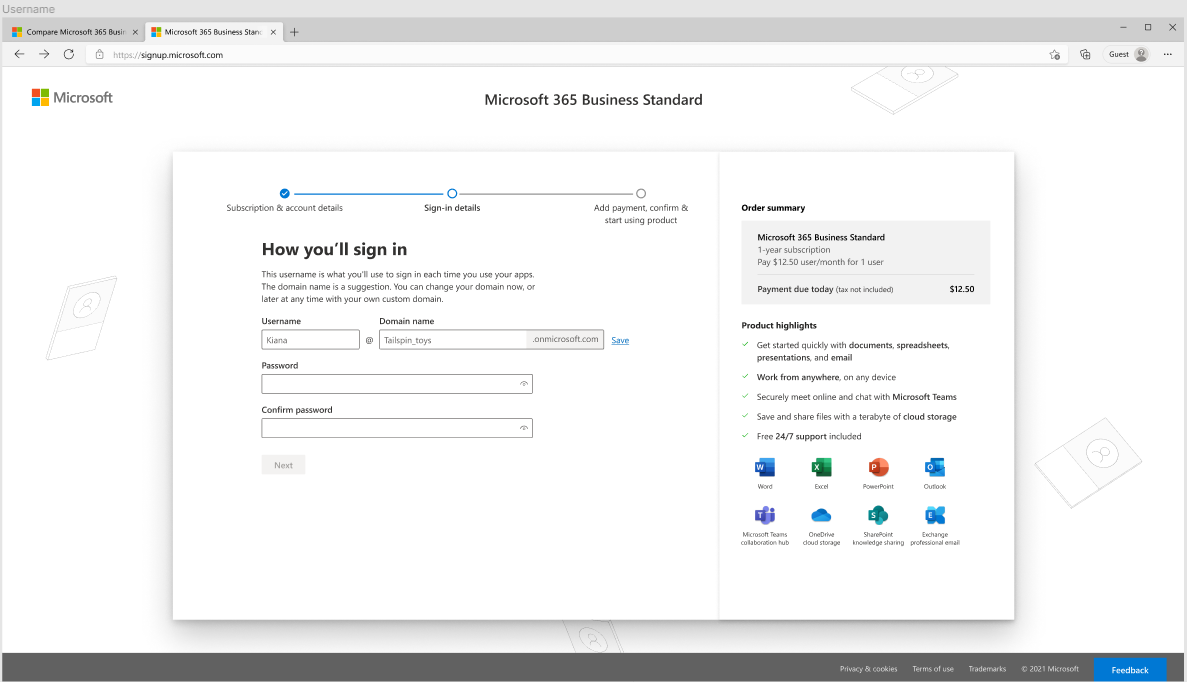Add page to favorites star icon
Image resolution: width=1187 pixels, height=682 pixels.
1055,54
